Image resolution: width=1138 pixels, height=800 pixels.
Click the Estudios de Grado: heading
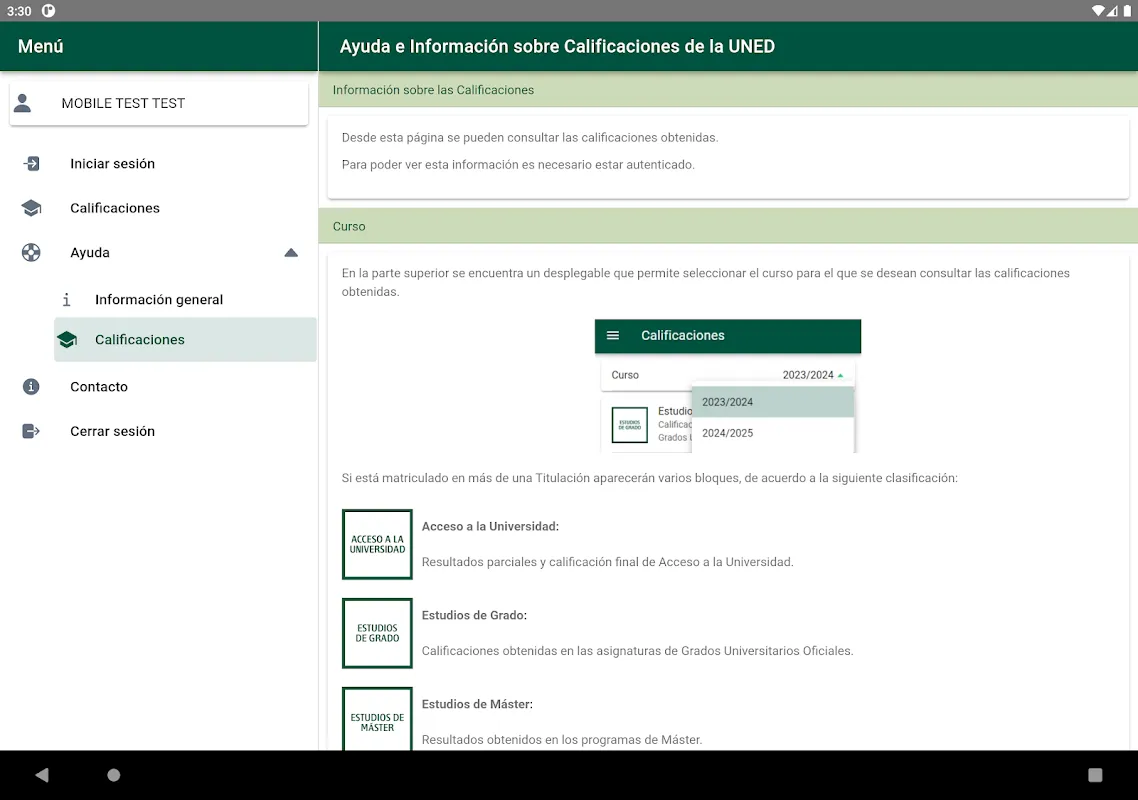(475, 616)
